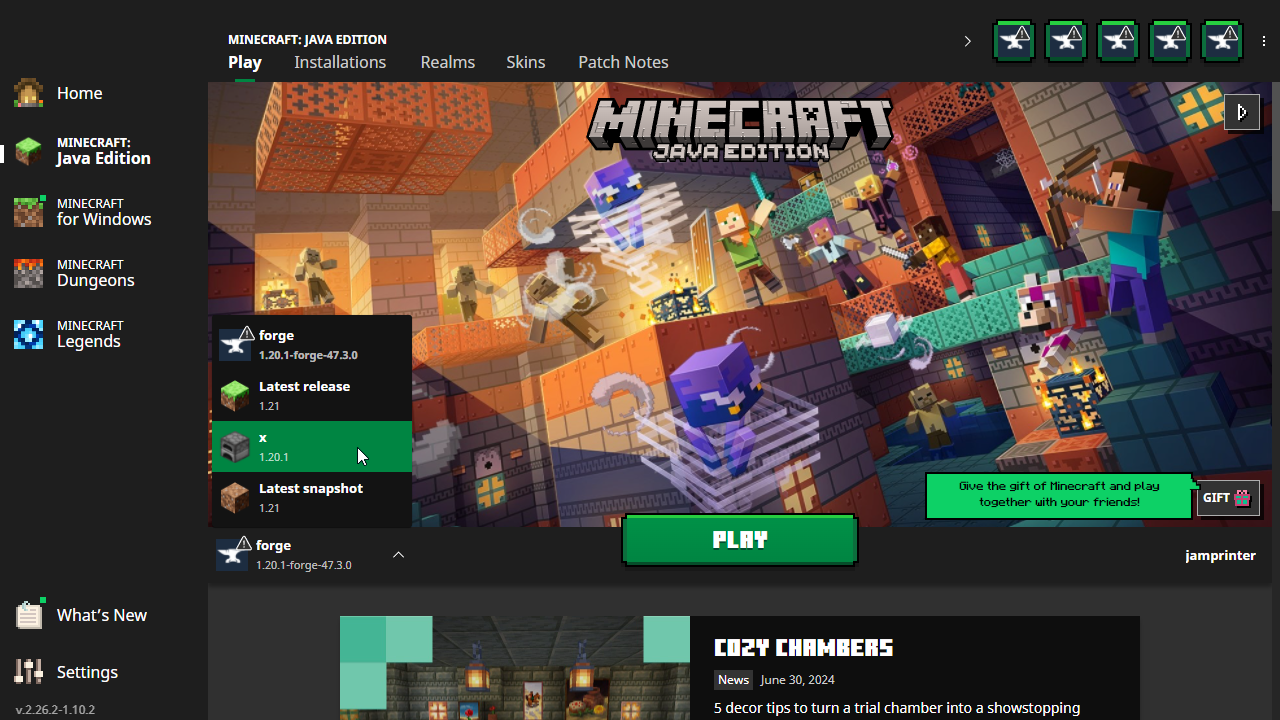Click the three-dot more options menu
The image size is (1280, 720).
(1264, 41)
